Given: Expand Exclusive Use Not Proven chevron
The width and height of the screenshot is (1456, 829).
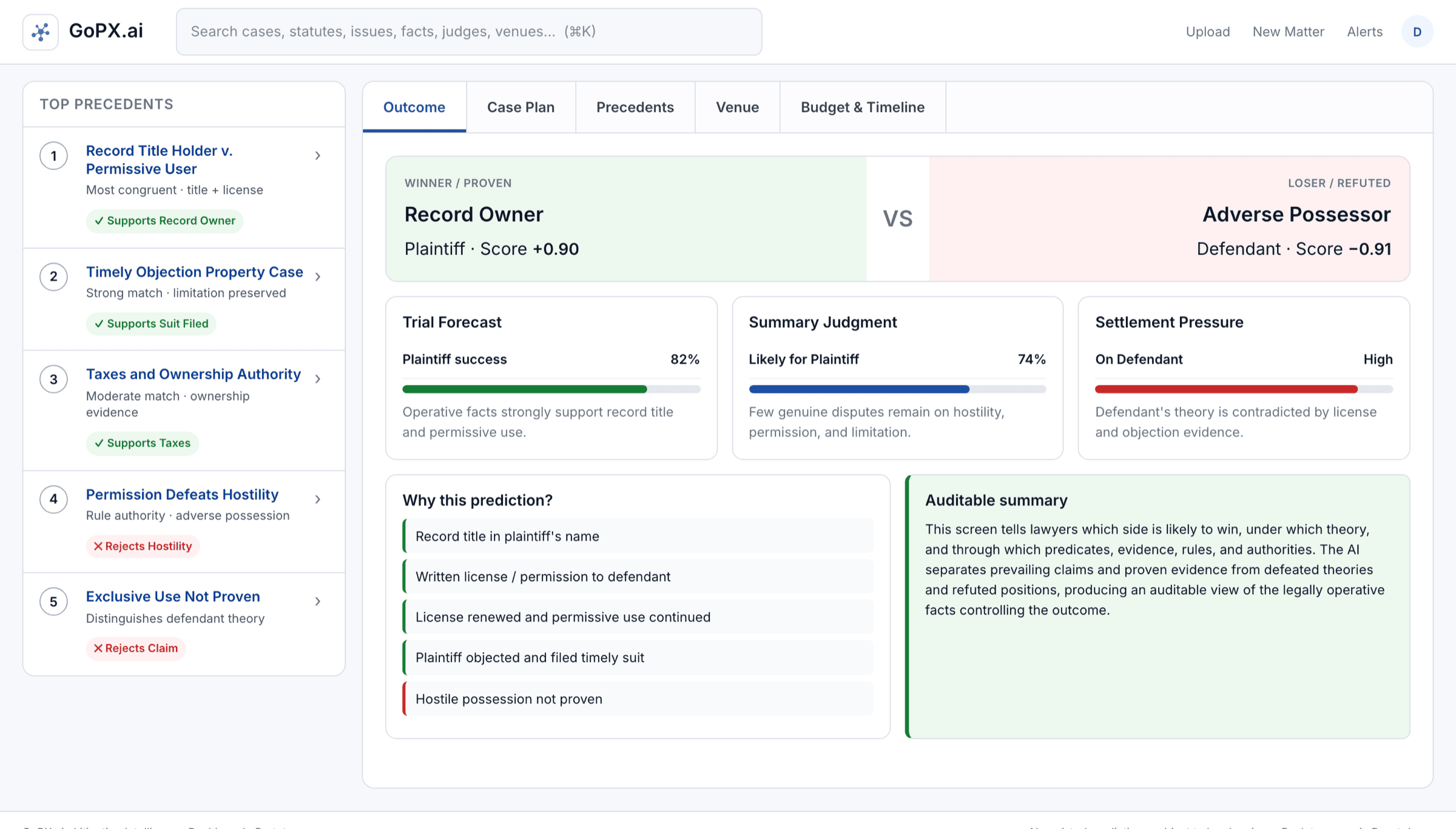Looking at the screenshot, I should tap(318, 601).
